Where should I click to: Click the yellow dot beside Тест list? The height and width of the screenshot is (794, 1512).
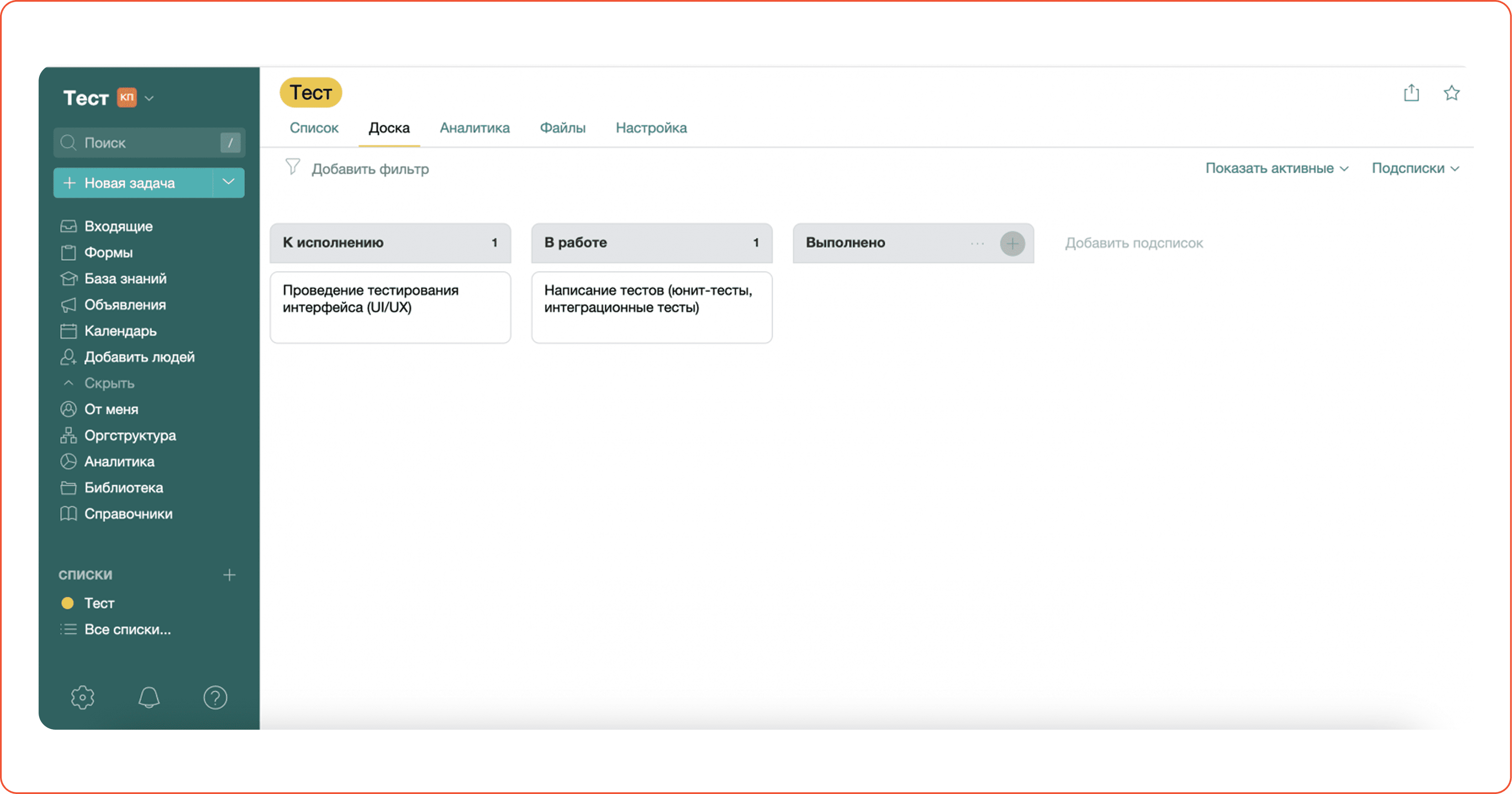coord(67,603)
